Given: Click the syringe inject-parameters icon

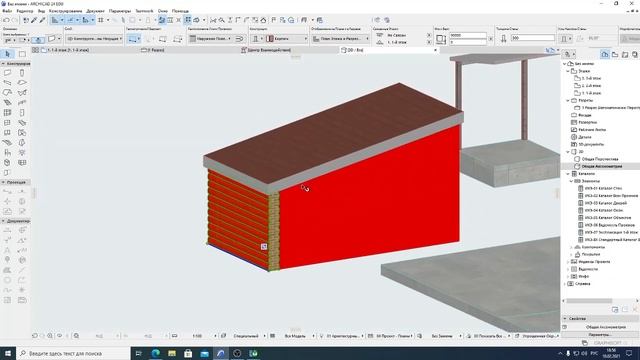Looking at the screenshot, I should tap(42, 20).
